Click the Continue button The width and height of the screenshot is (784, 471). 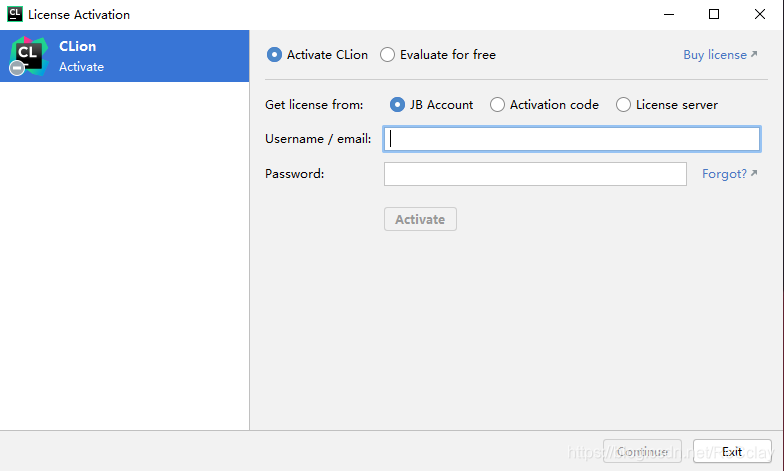coord(642,452)
